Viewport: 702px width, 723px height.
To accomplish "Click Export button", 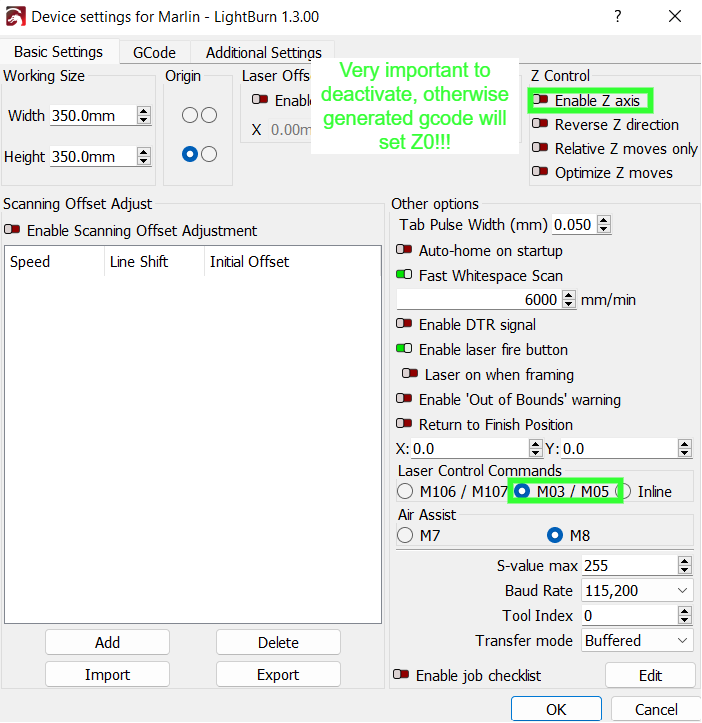I will click(x=278, y=675).
